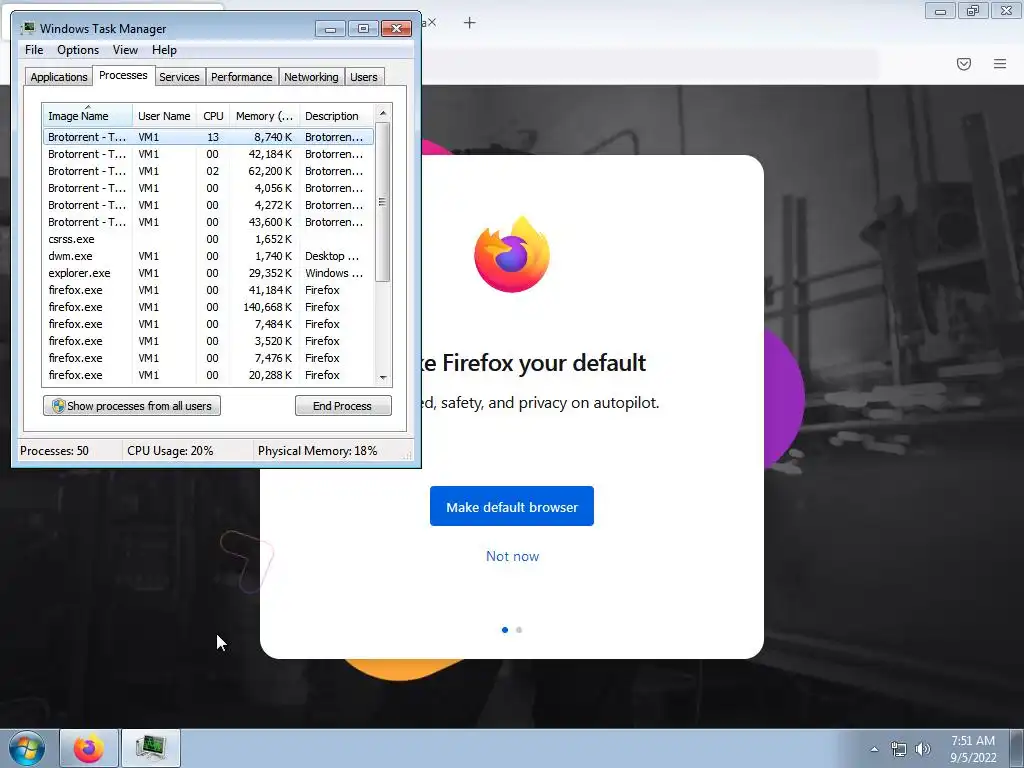Image resolution: width=1024 pixels, height=768 pixels.
Task: Open the View menu in Task Manager
Action: click(125, 50)
